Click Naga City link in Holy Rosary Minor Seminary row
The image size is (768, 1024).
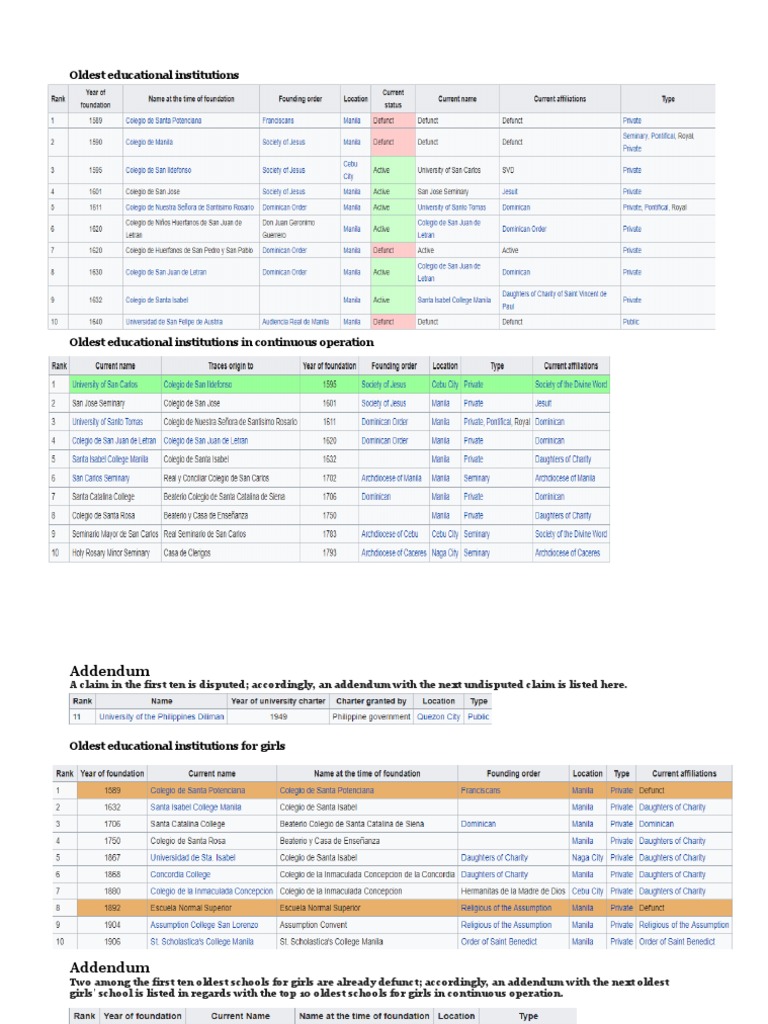pos(445,552)
